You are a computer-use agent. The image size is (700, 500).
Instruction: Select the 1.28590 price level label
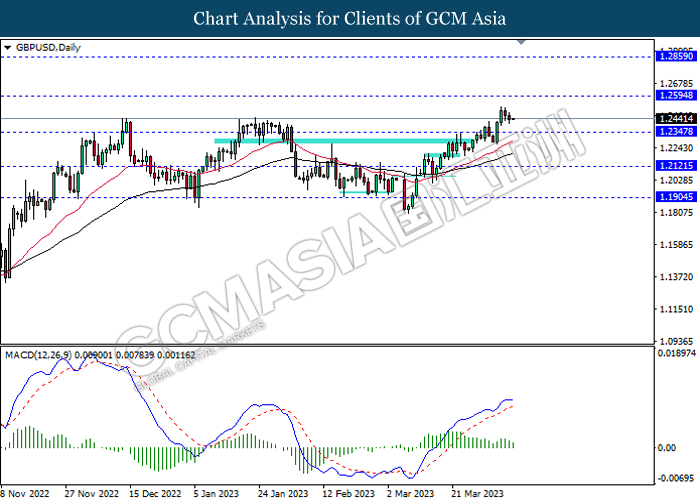676,56
